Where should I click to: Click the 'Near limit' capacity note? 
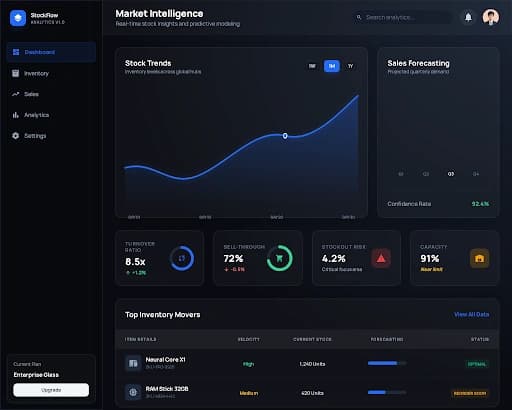tap(432, 269)
